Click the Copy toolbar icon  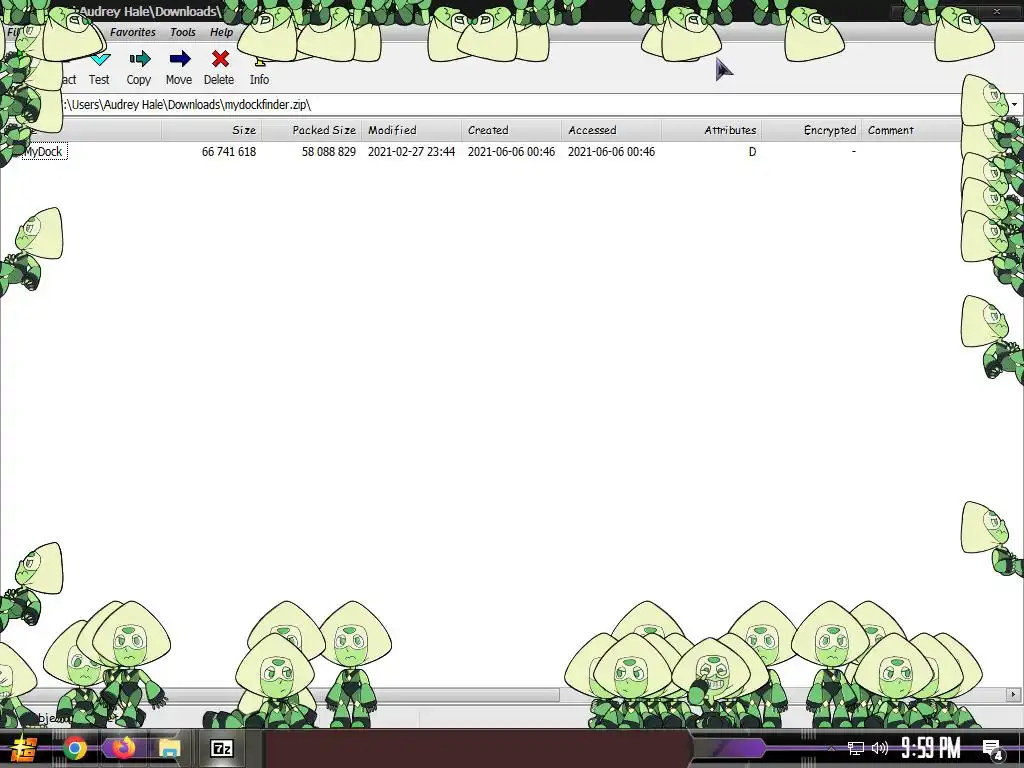click(x=139, y=59)
